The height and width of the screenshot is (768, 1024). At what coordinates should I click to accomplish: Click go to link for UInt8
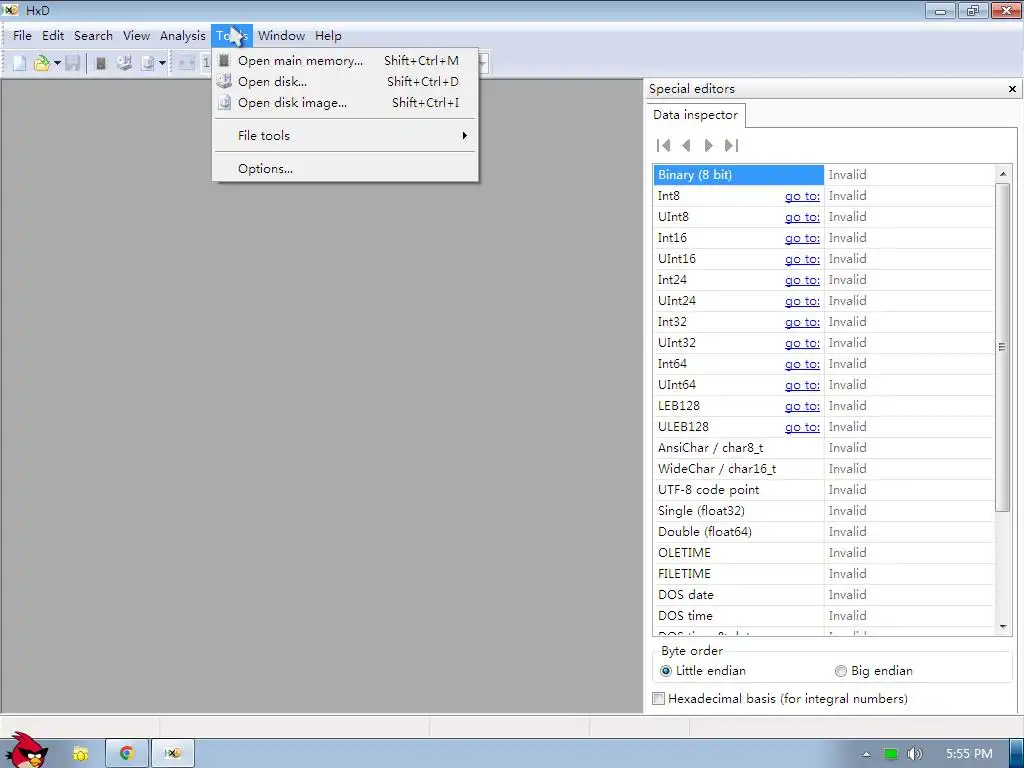coord(802,217)
